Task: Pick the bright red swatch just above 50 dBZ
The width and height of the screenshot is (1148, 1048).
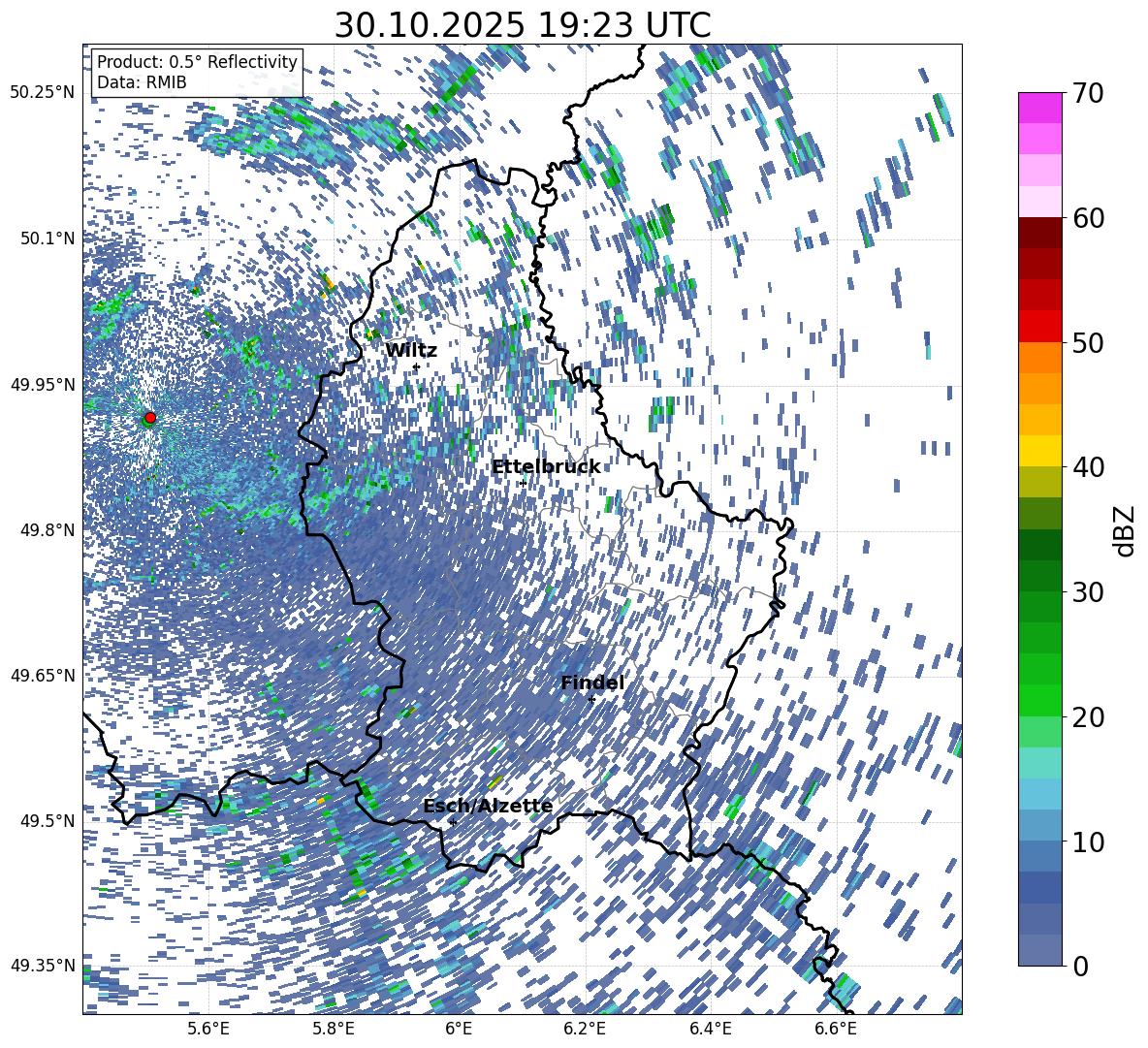Action: (x=1040, y=327)
